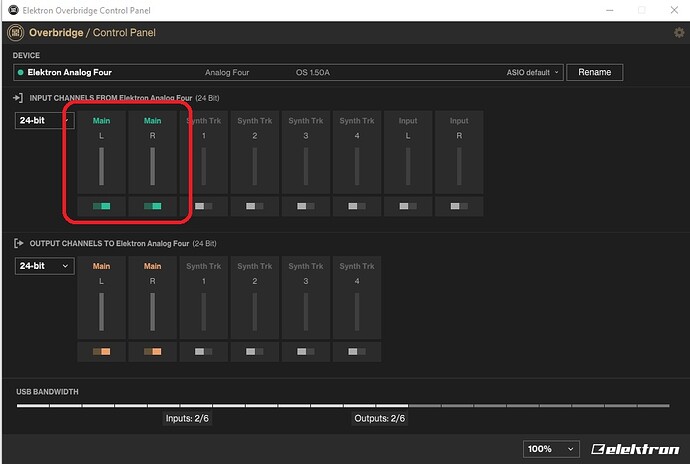690x464 pixels.
Task: Close the Overbridge Control Panel window
Action: (x=674, y=10)
